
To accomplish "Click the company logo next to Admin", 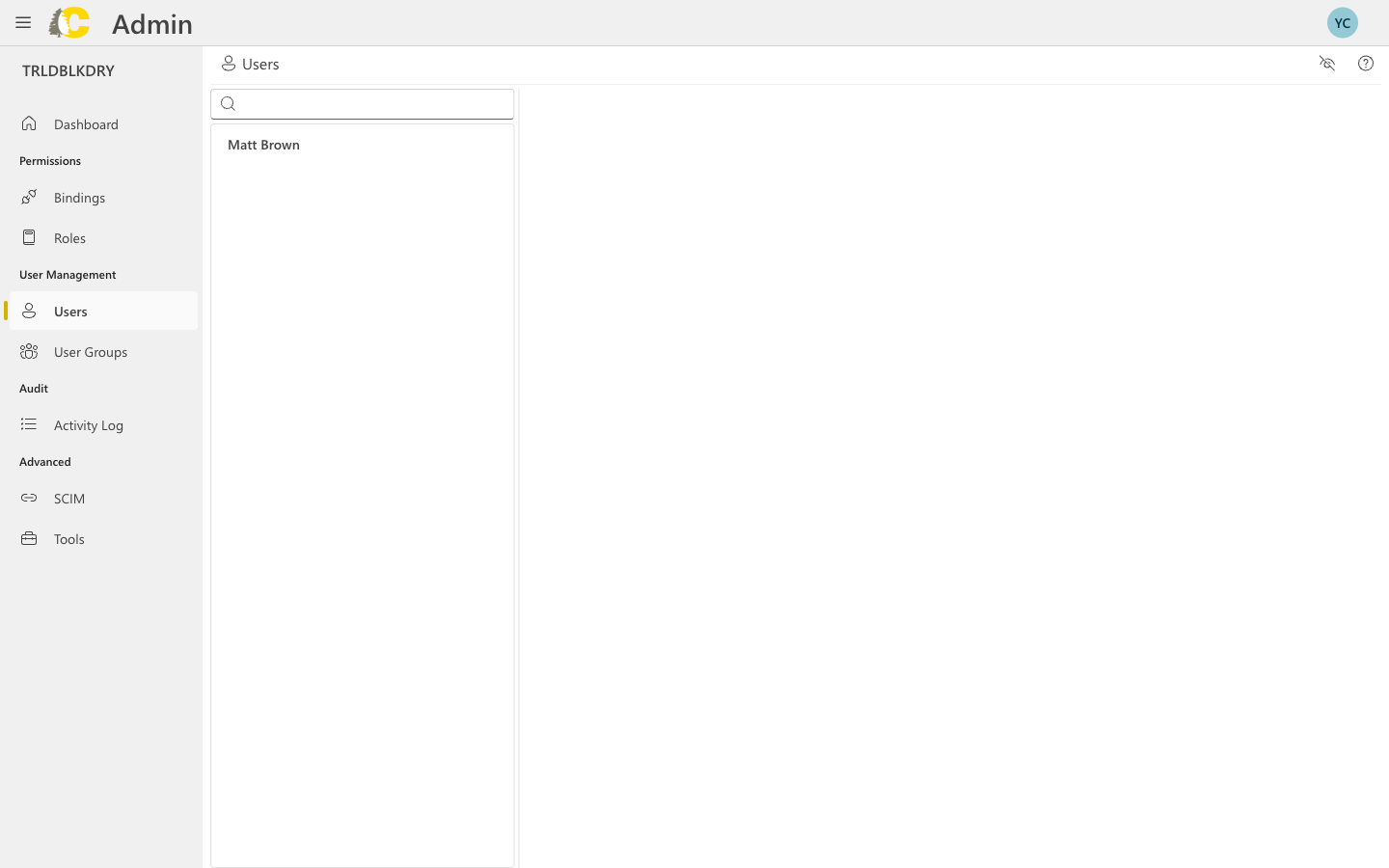I will pos(68,22).
